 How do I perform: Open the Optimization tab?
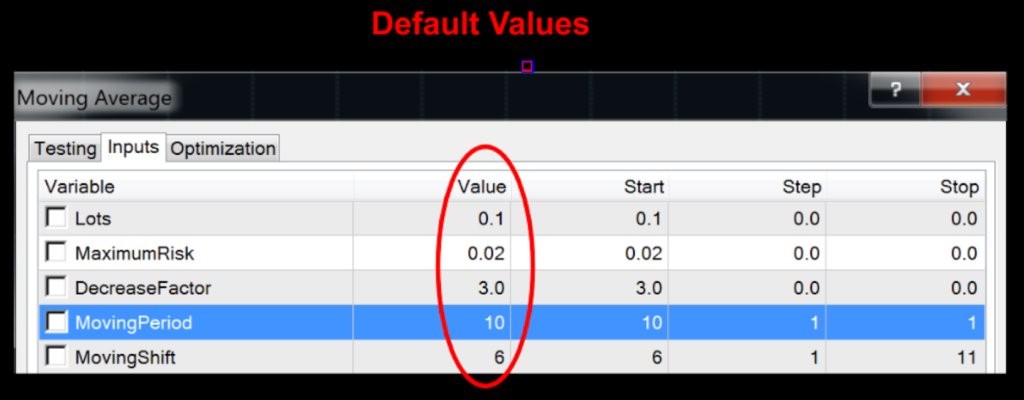222,148
